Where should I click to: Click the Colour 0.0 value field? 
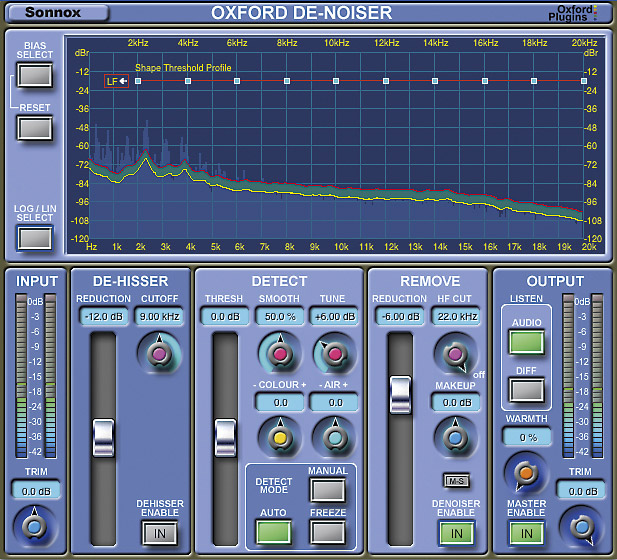[x=280, y=403]
